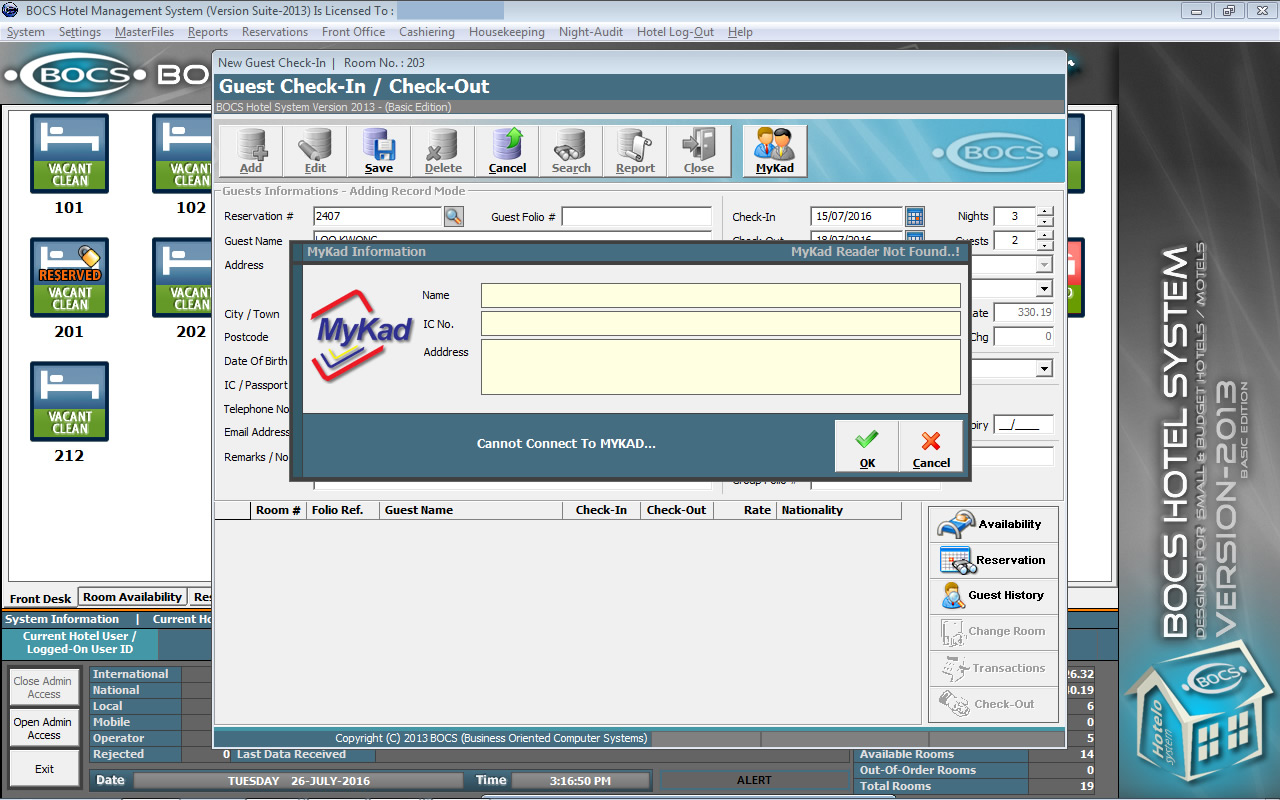This screenshot has width=1280, height=800.
Task: Click the toolbar Cancel icon with green arrow
Action: pyautogui.click(x=507, y=152)
